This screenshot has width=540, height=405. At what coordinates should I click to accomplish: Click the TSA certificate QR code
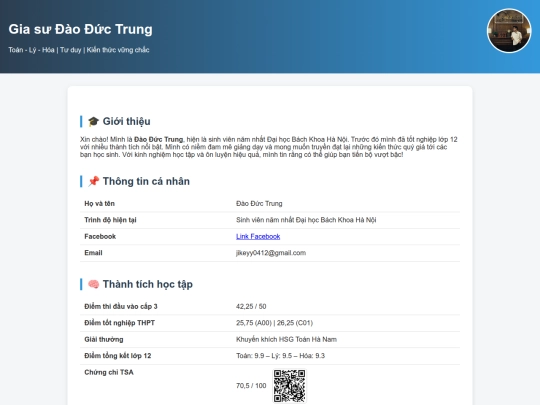coord(290,386)
